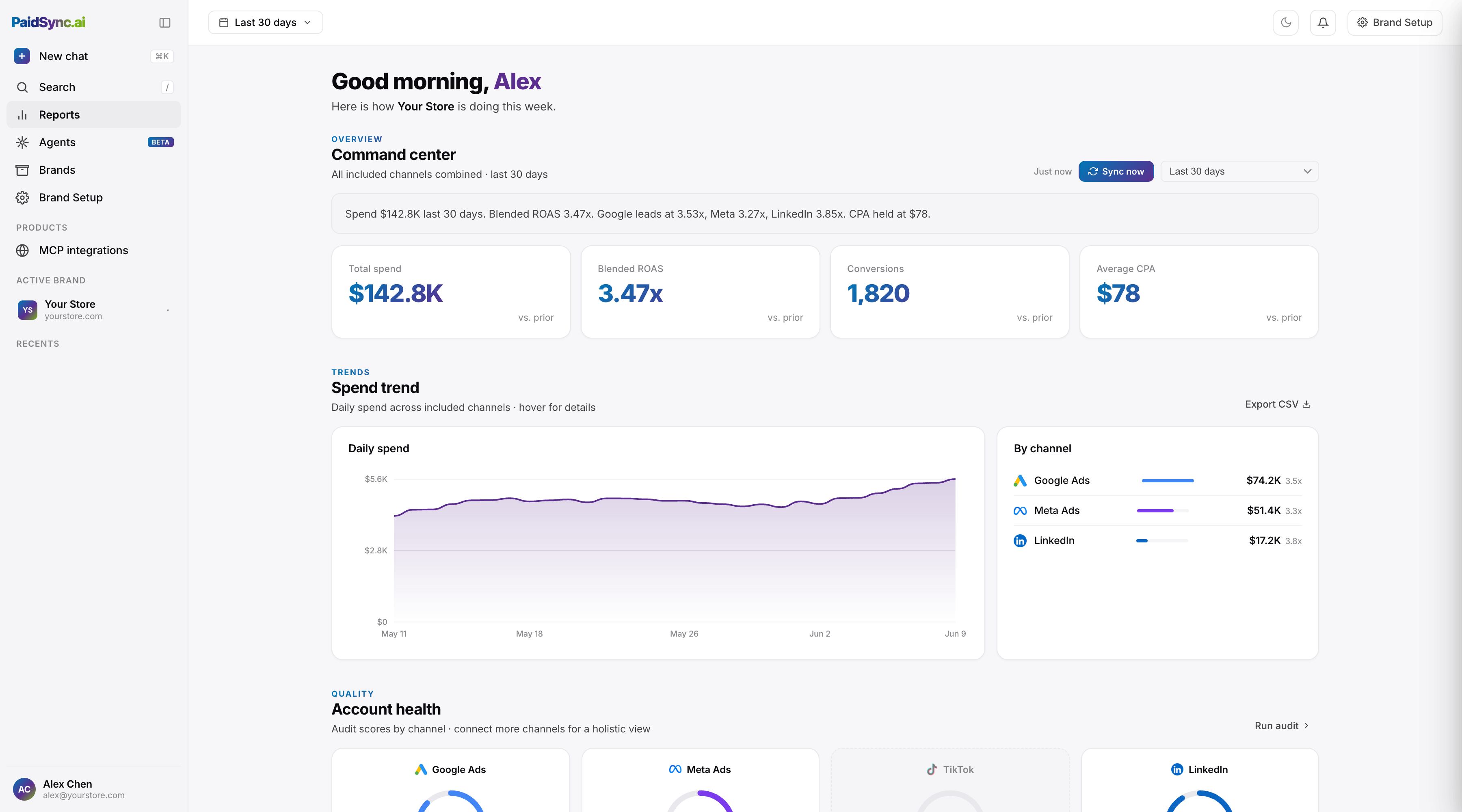This screenshot has height=812, width=1462.
Task: Click the LinkedIn spend progress bar
Action: [x=1162, y=541]
